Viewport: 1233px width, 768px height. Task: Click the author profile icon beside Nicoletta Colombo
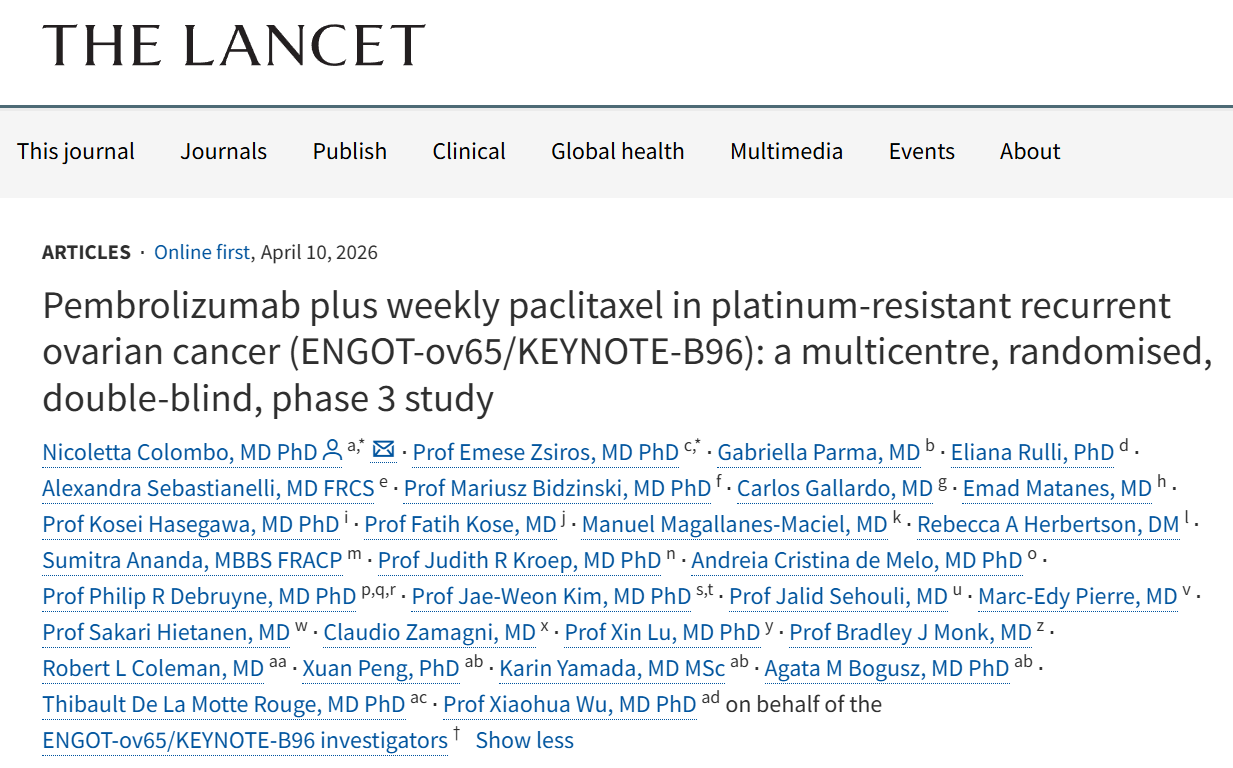[332, 452]
